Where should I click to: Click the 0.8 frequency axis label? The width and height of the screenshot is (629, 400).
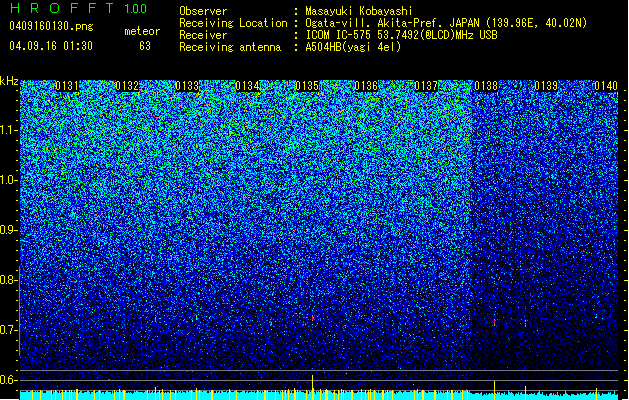[8, 280]
